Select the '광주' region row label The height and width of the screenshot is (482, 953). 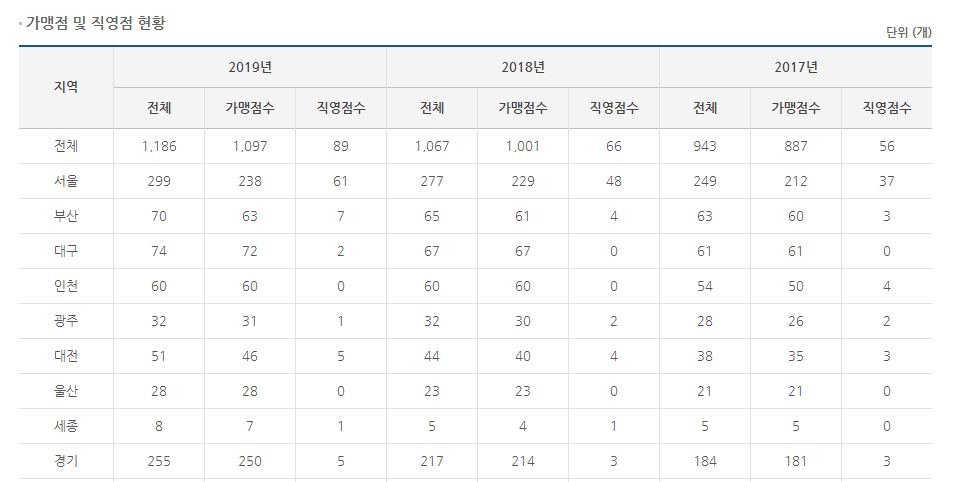click(66, 321)
